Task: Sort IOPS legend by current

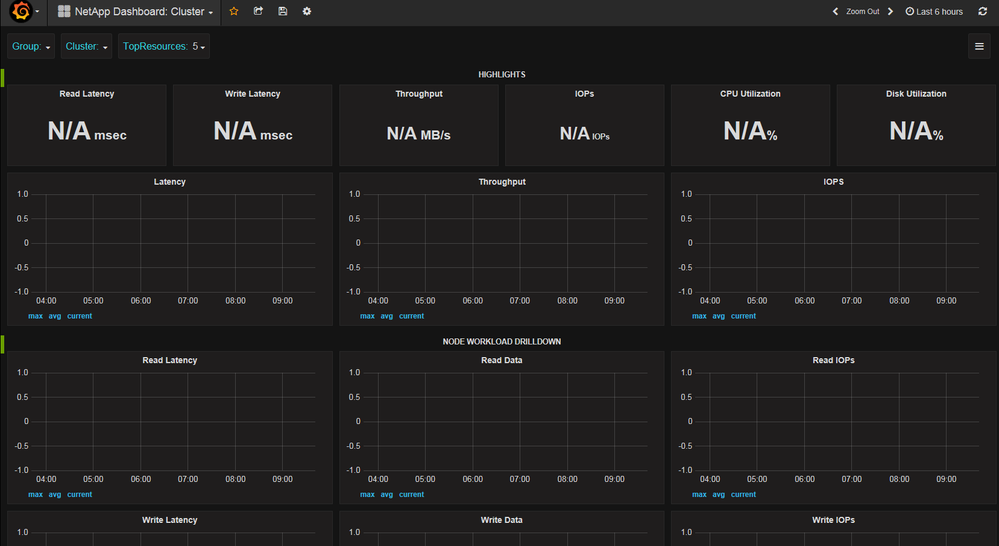Action: click(743, 316)
